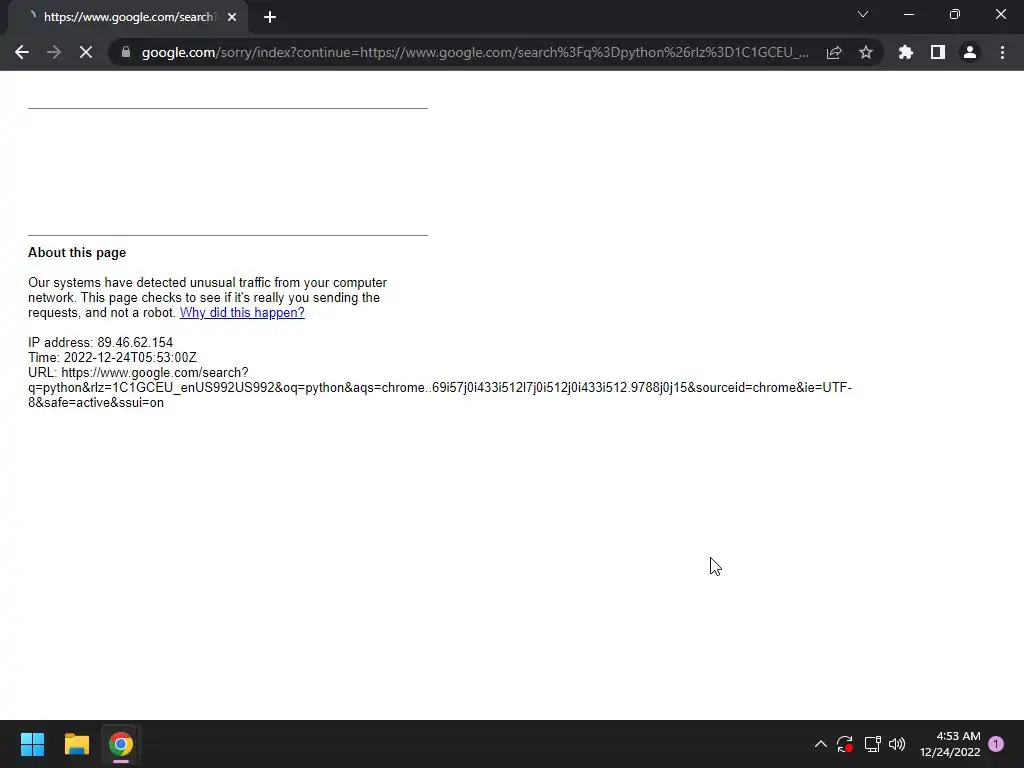
Task: Open the Chrome profile avatar
Action: point(970,52)
